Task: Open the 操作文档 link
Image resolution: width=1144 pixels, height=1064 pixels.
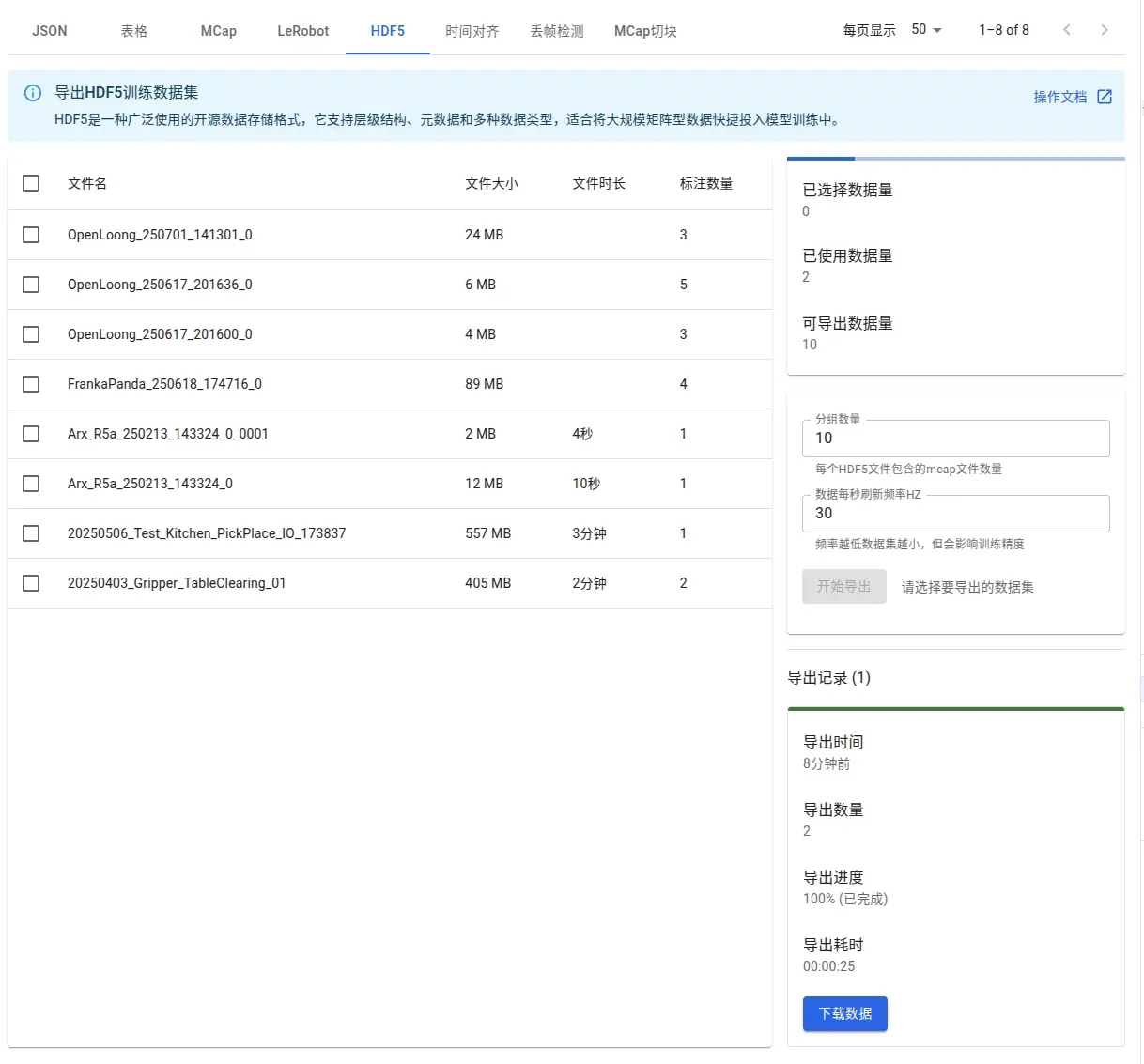Action: coord(1059,97)
